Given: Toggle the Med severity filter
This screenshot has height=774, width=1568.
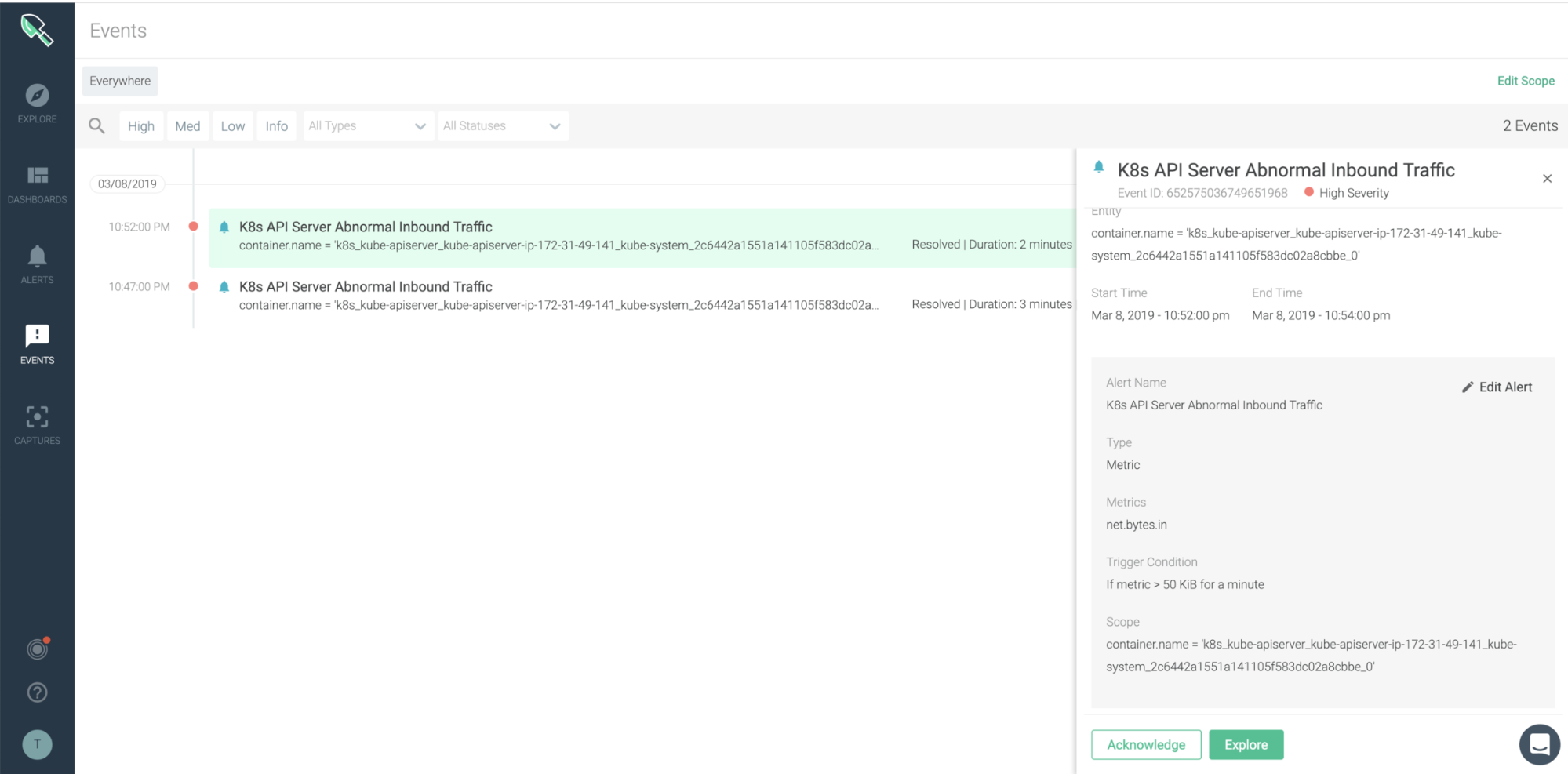Looking at the screenshot, I should [187, 125].
